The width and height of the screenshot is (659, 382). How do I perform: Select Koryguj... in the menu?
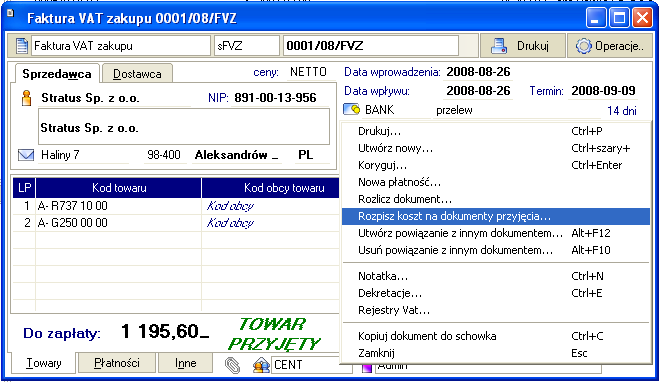[496, 165]
